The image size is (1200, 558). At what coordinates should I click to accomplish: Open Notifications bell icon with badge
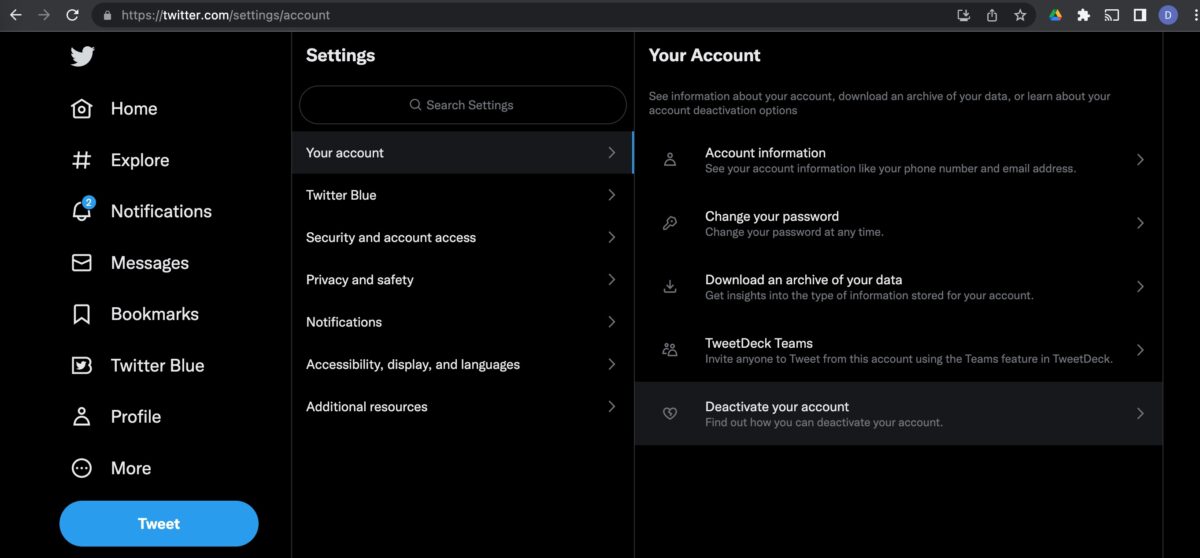point(82,210)
